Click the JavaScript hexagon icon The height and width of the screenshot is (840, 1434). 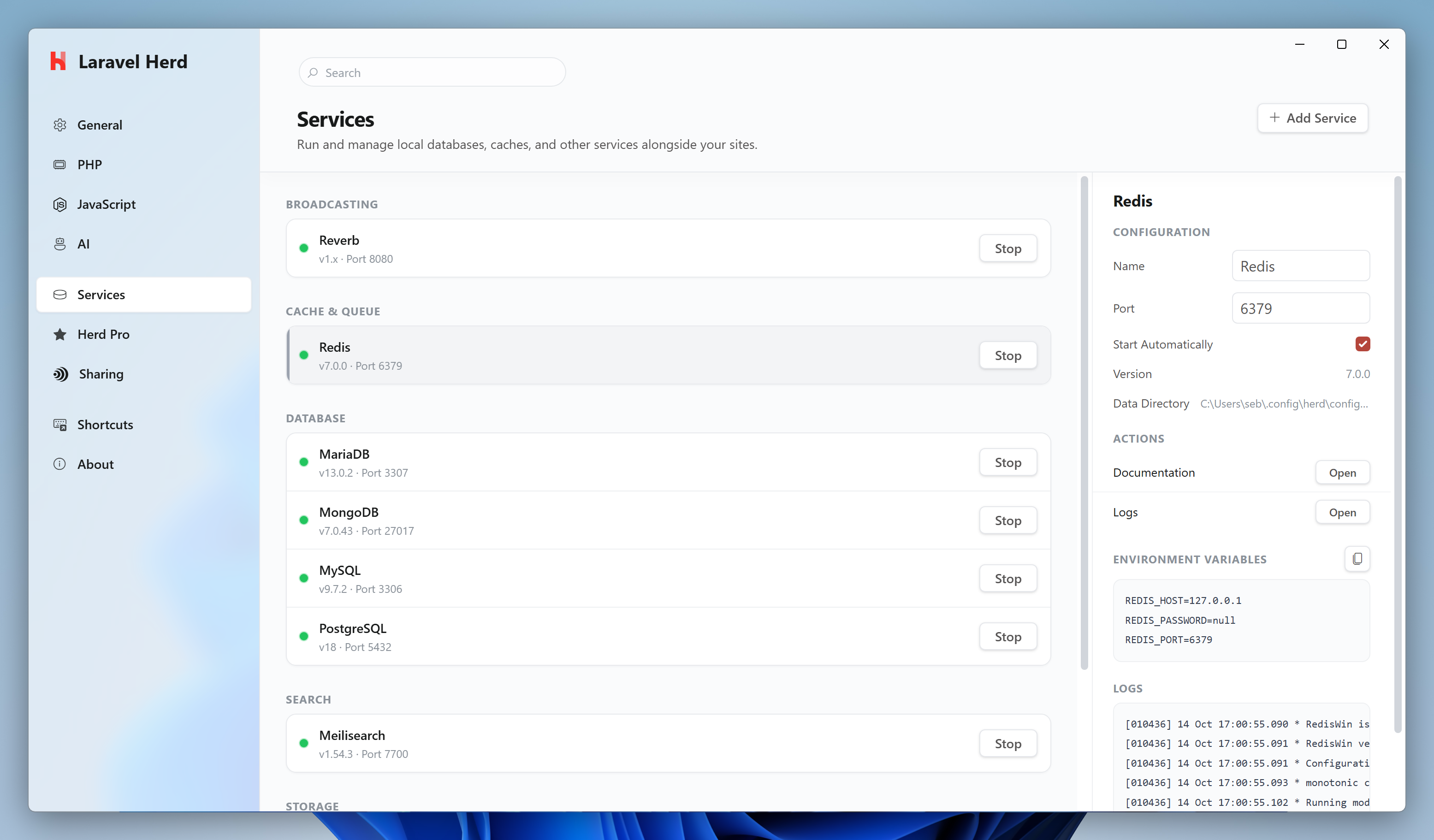click(x=60, y=204)
